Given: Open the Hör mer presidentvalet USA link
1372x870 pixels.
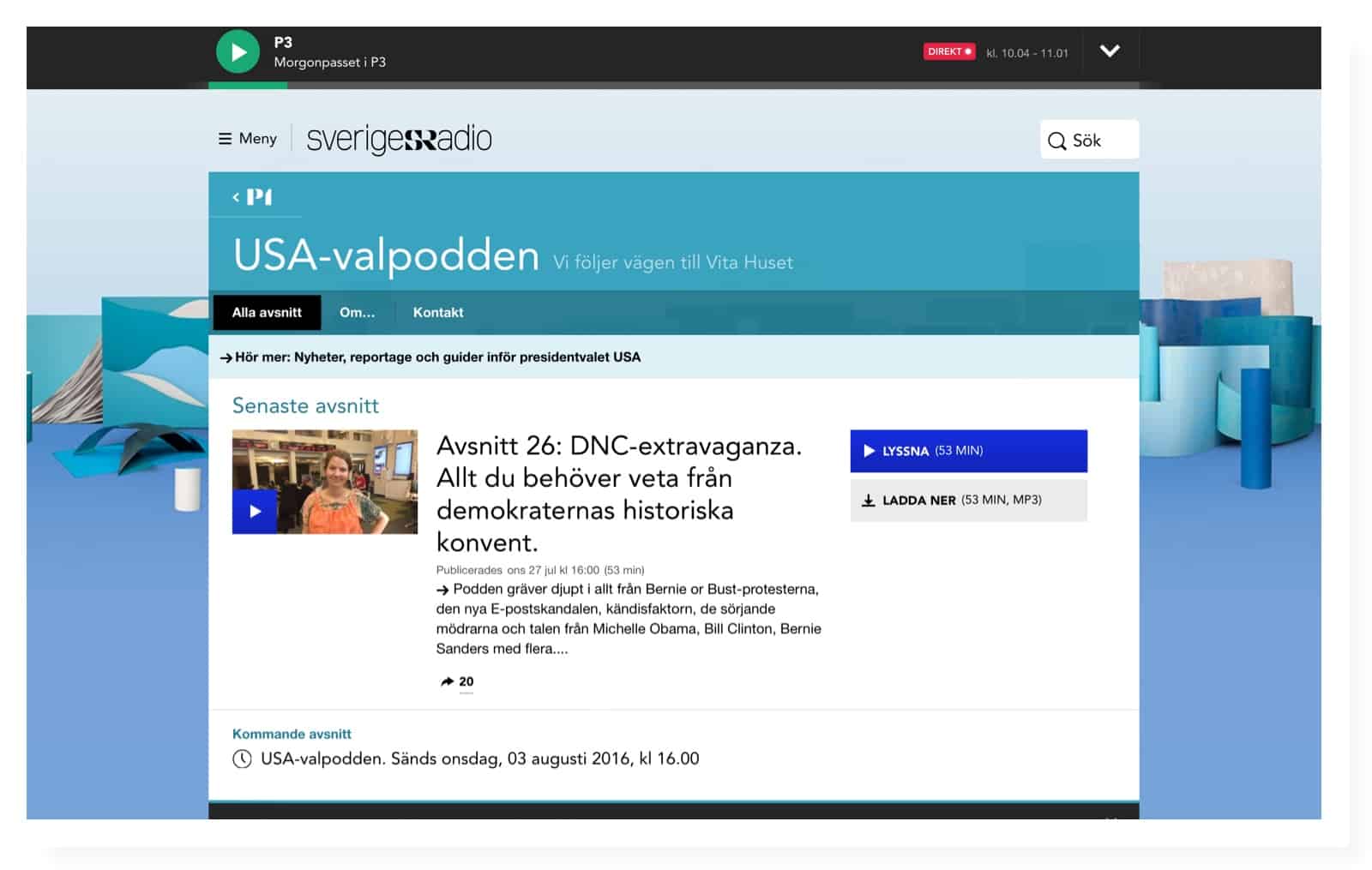Looking at the screenshot, I should pyautogui.click(x=436, y=357).
